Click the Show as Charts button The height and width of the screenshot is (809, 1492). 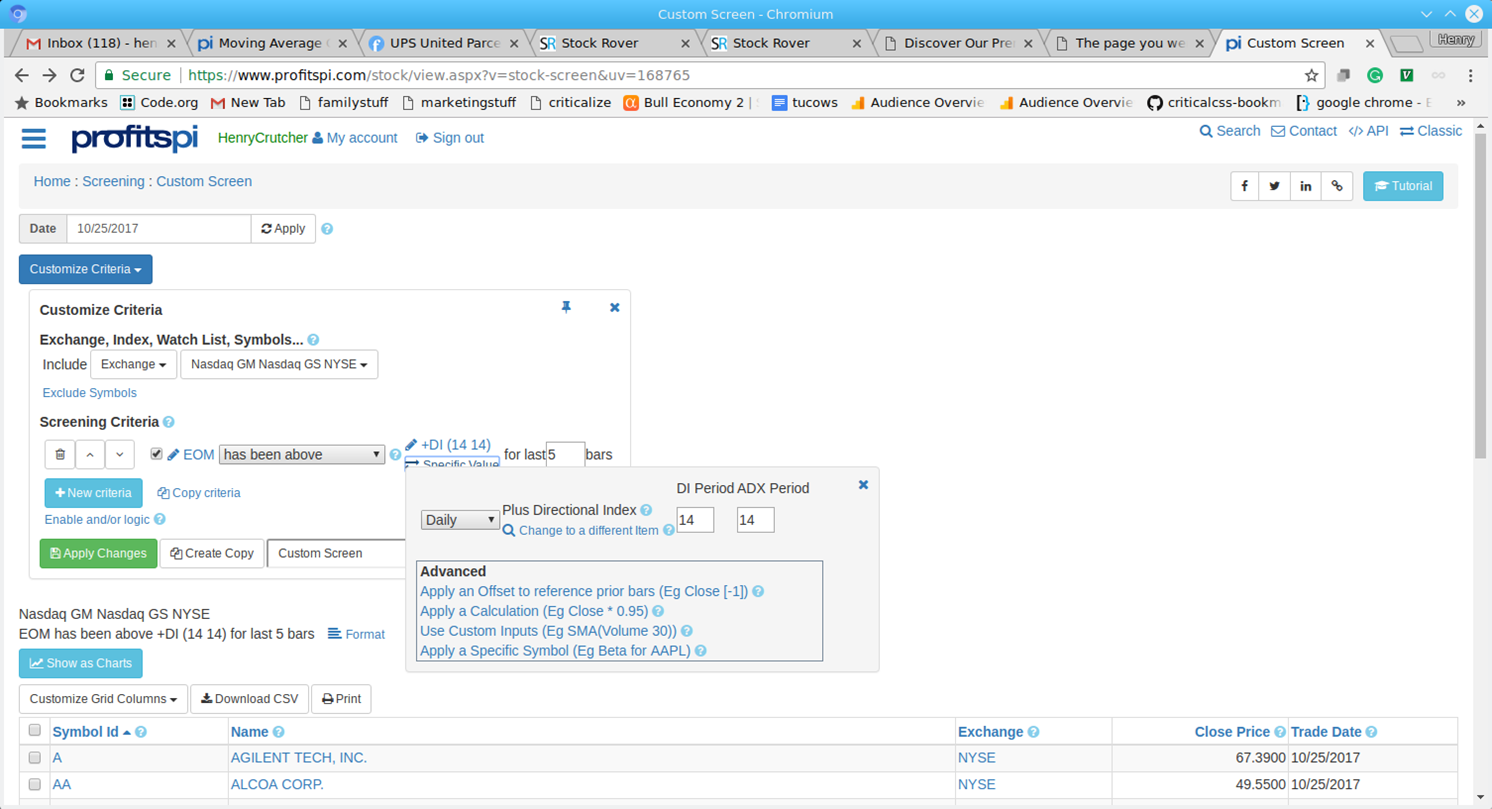81,663
